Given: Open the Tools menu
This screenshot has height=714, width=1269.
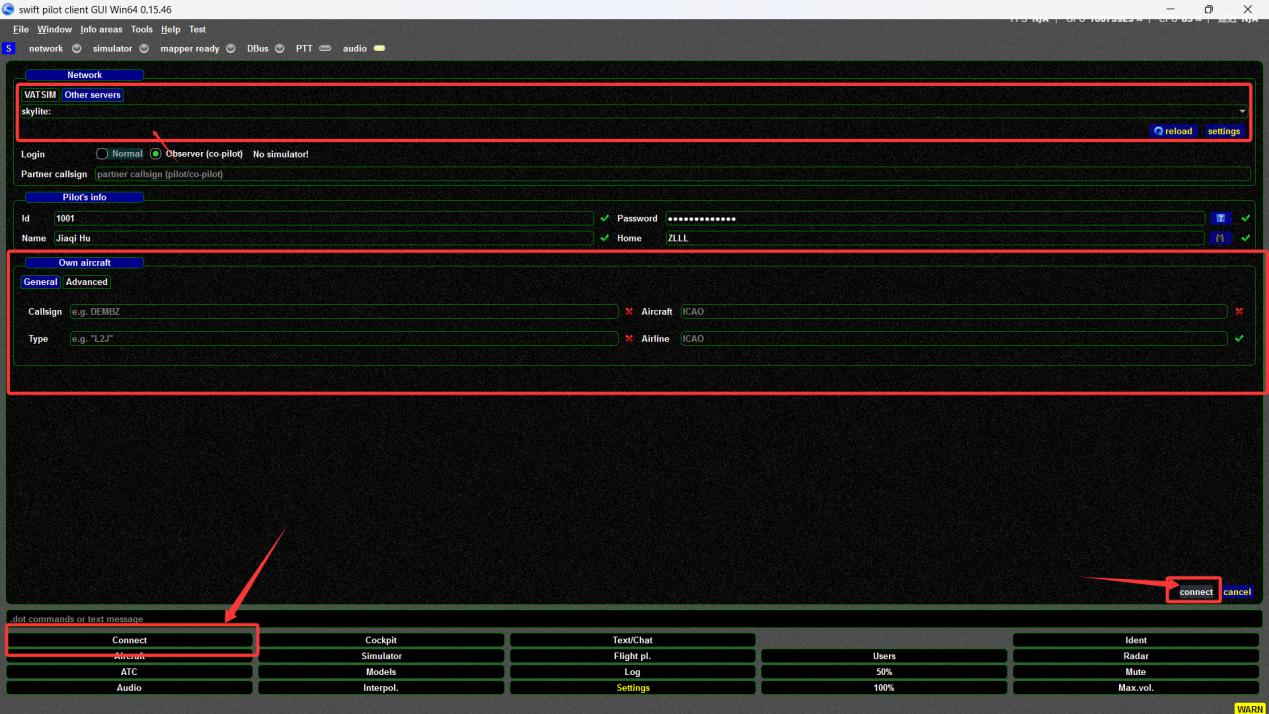Looking at the screenshot, I should (142, 30).
